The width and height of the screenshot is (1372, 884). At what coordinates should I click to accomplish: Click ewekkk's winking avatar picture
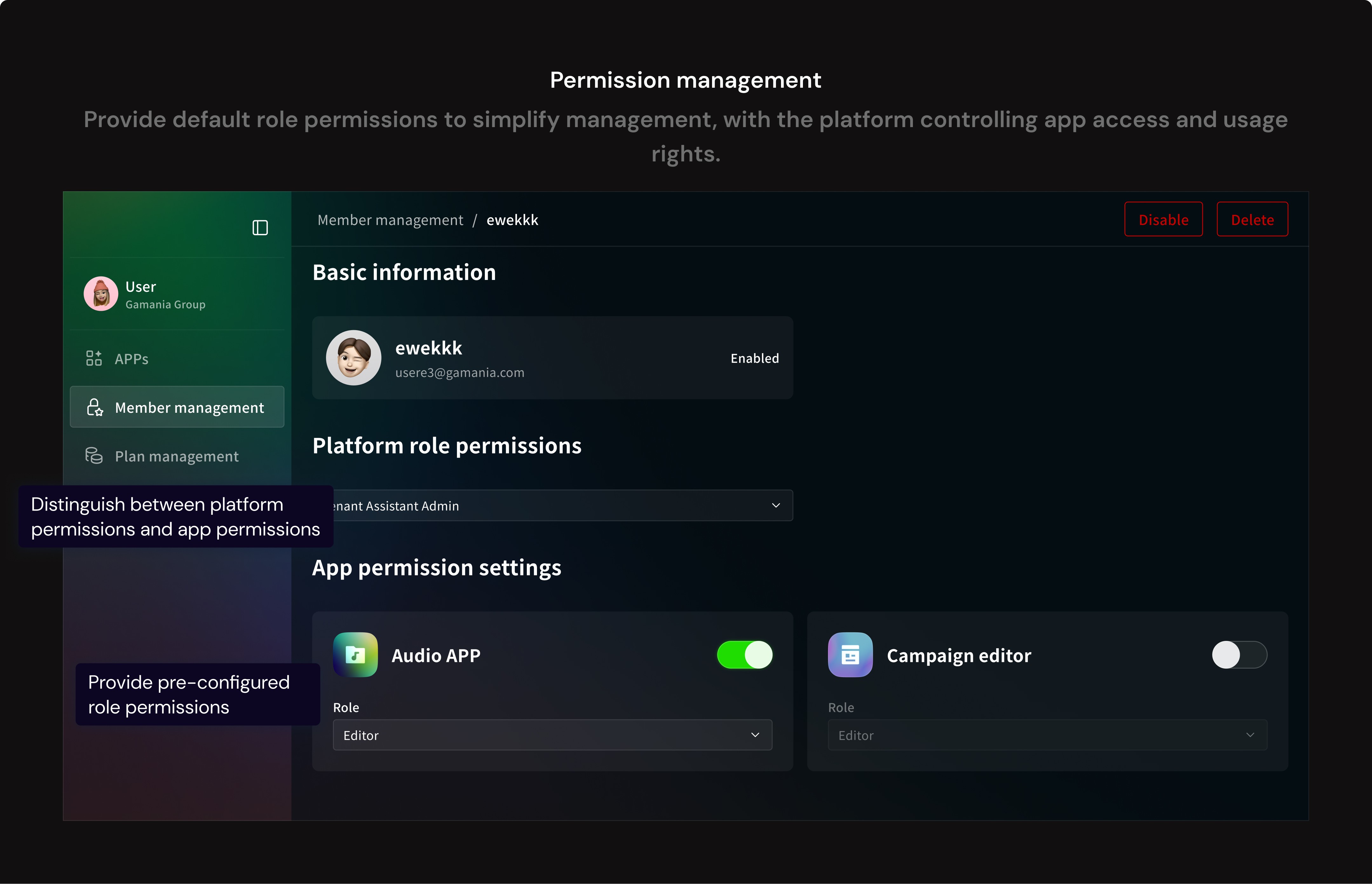[x=353, y=357]
